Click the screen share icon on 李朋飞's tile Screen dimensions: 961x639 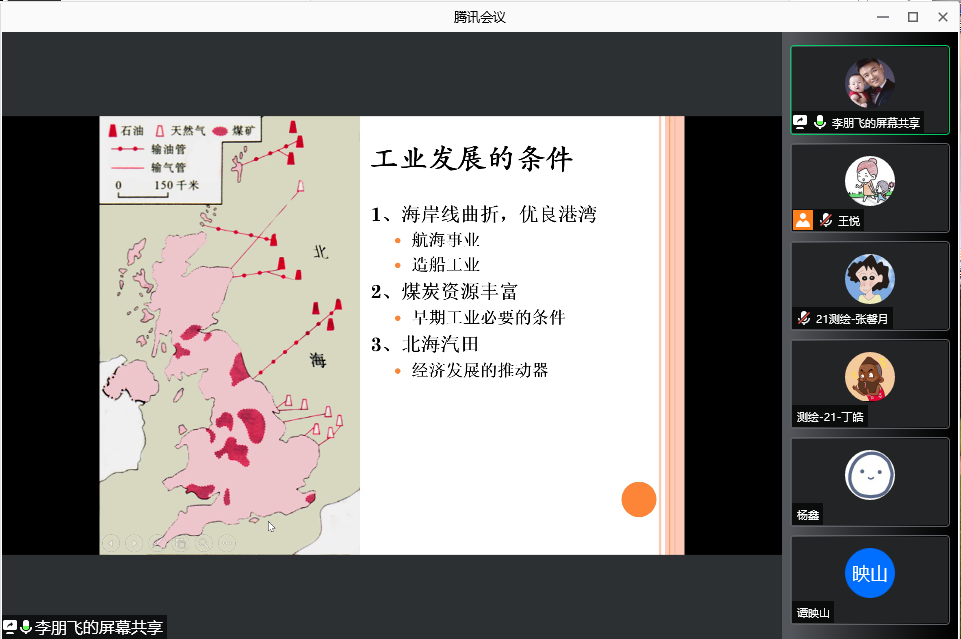point(801,123)
